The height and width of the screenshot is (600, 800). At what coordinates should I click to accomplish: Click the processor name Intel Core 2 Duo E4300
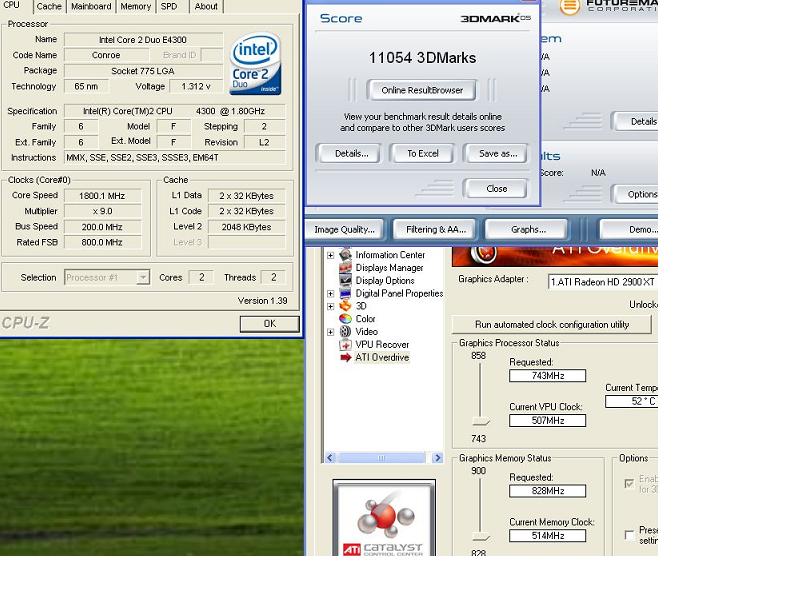(143, 39)
